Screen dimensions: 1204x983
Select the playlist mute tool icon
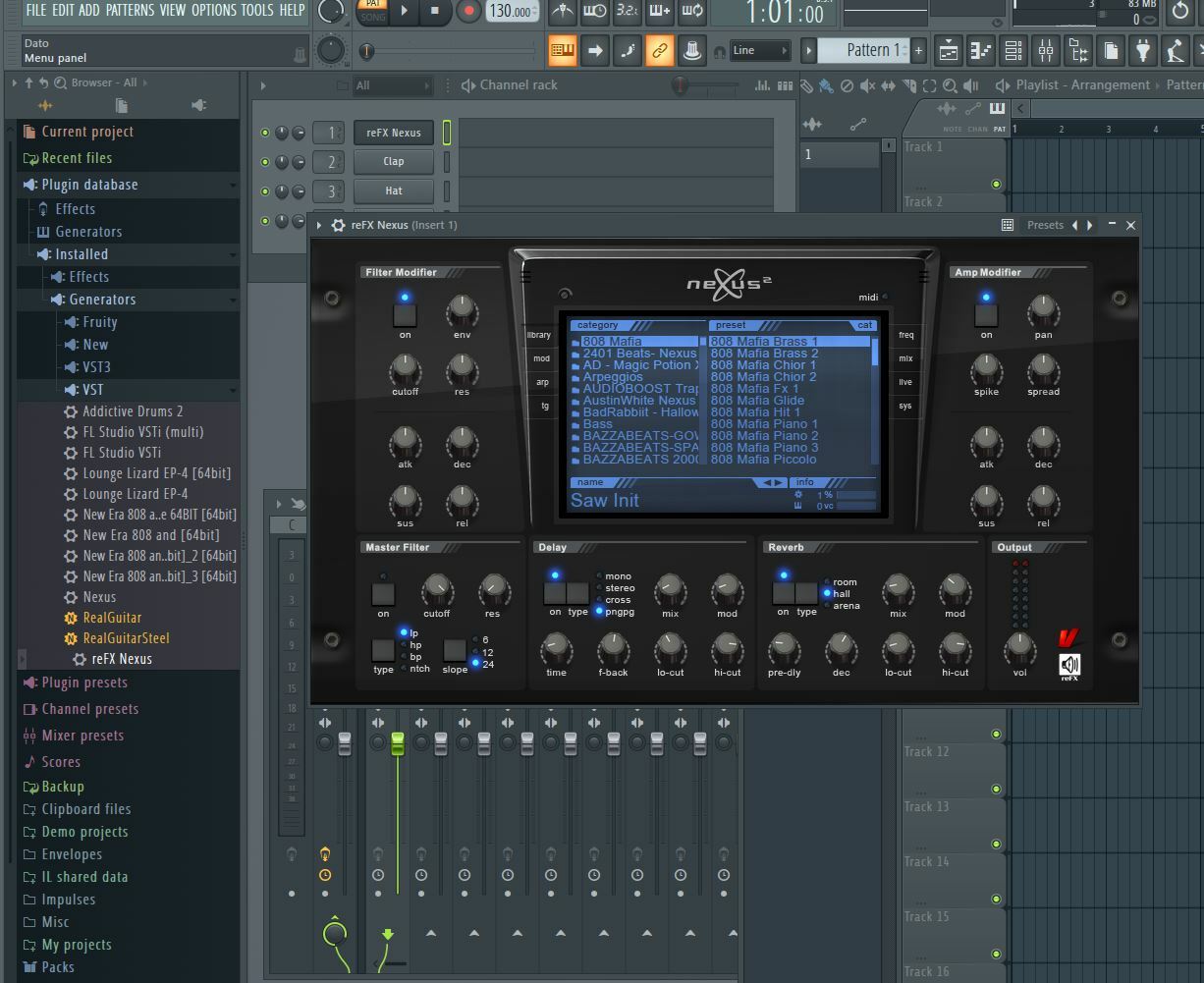(867, 85)
